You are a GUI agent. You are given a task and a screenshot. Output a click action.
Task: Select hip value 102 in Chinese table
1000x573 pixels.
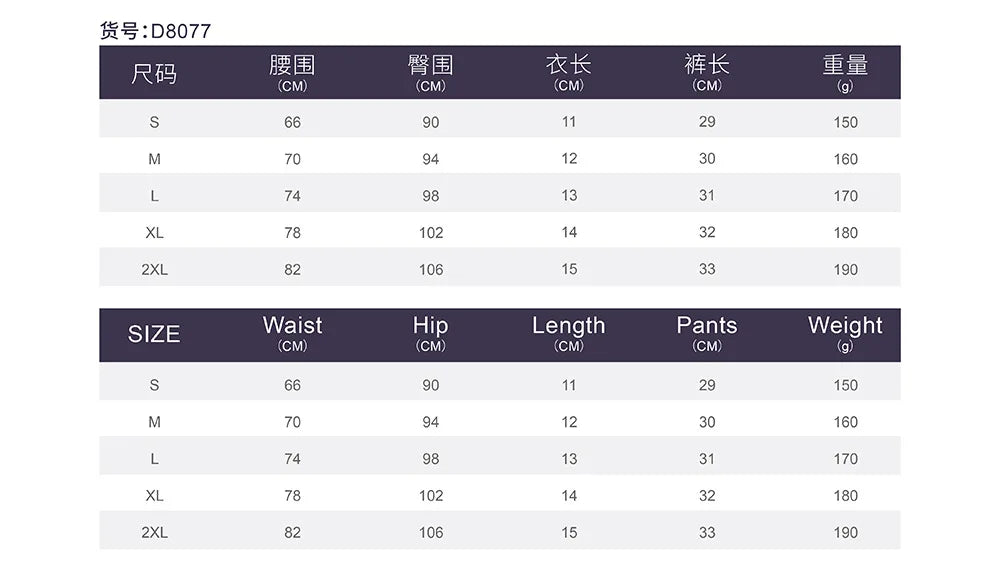[x=431, y=233]
